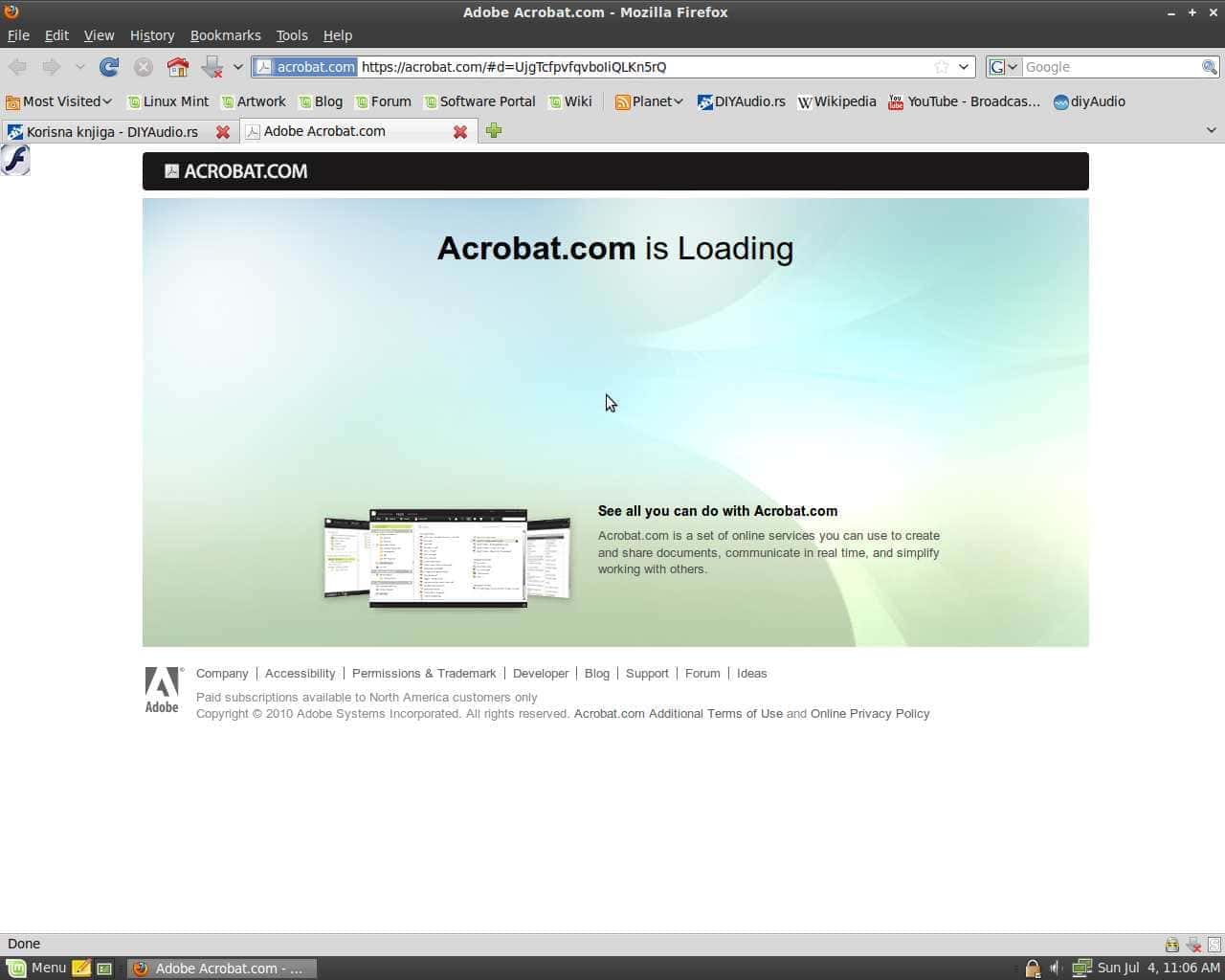Open the Wikipedia bookmark
Screen dimensions: 1225x980
click(836, 101)
